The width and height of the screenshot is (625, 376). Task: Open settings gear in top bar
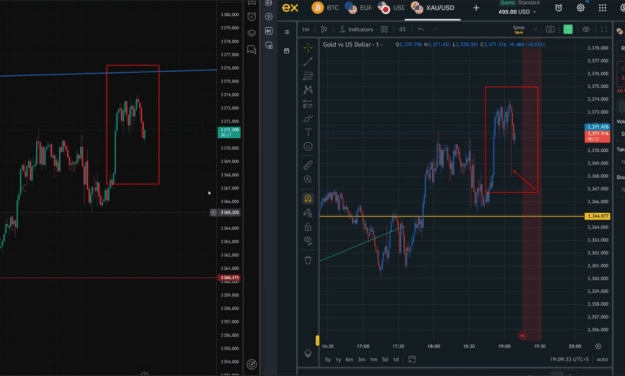point(581,8)
